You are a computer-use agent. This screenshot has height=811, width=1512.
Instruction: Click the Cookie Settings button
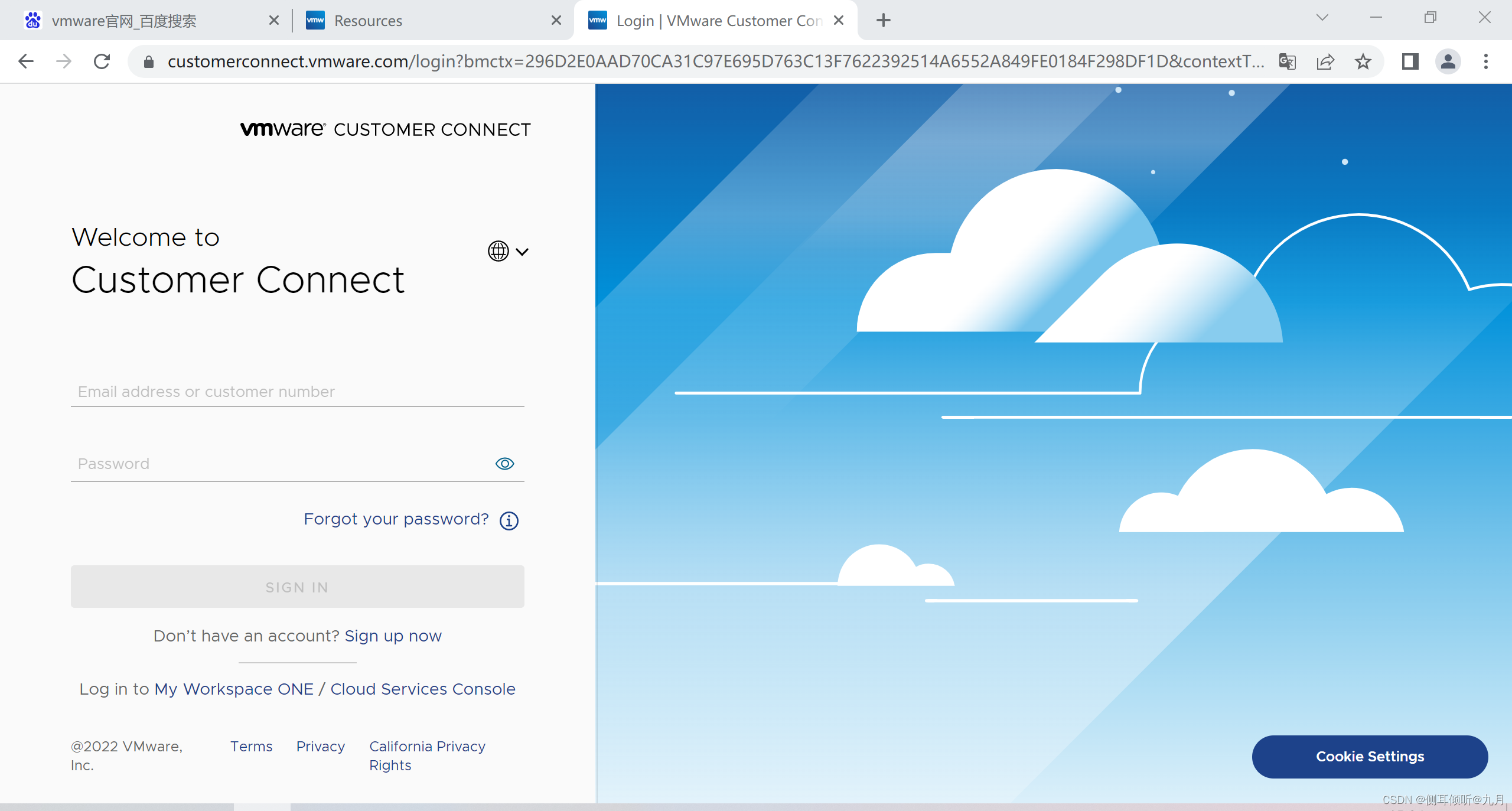click(1370, 755)
